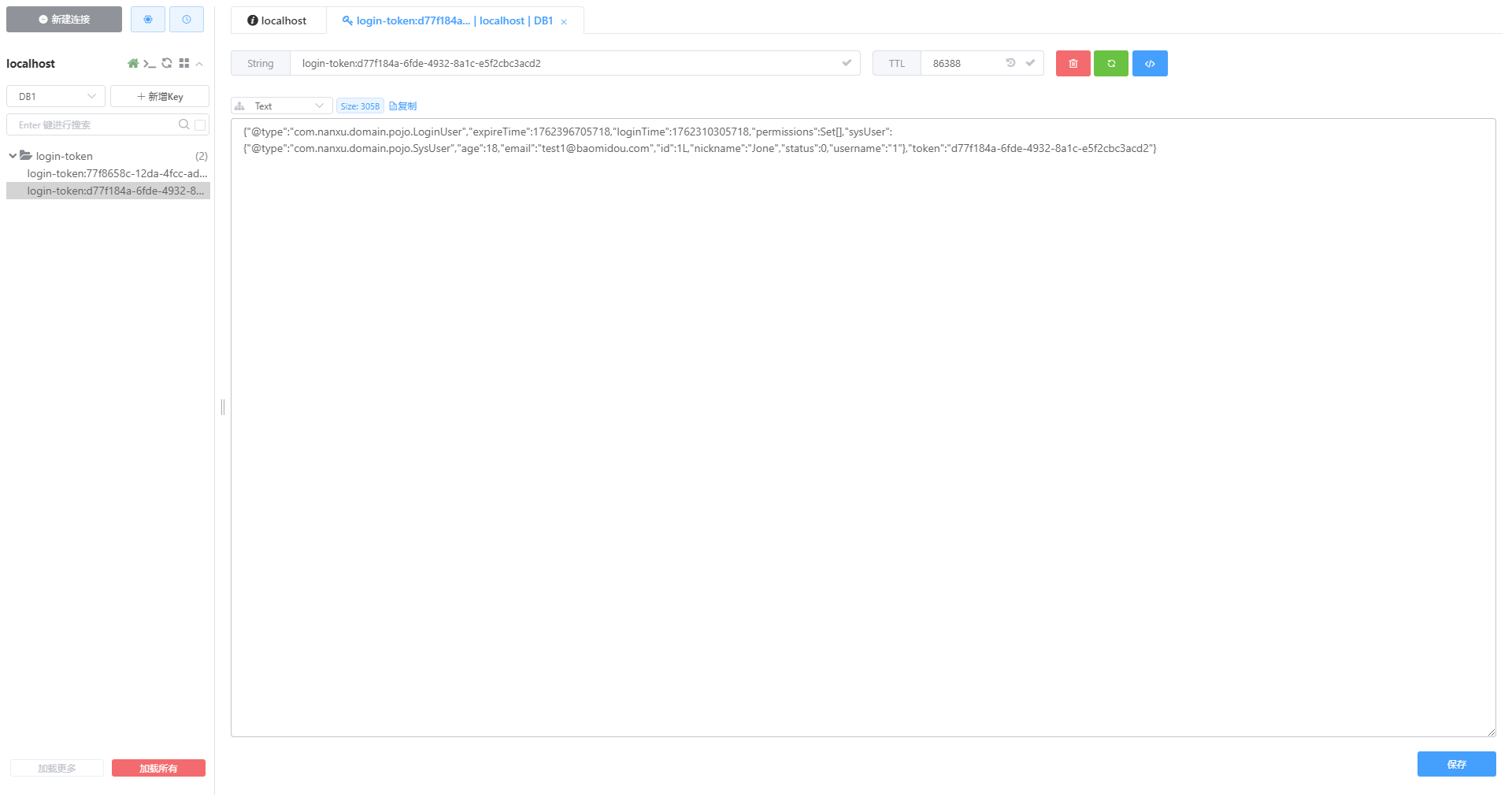Click the blue code command button

(1149, 64)
